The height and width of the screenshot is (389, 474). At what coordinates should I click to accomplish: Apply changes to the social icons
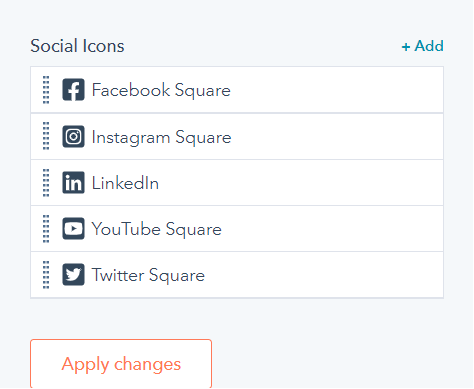[x=121, y=364]
